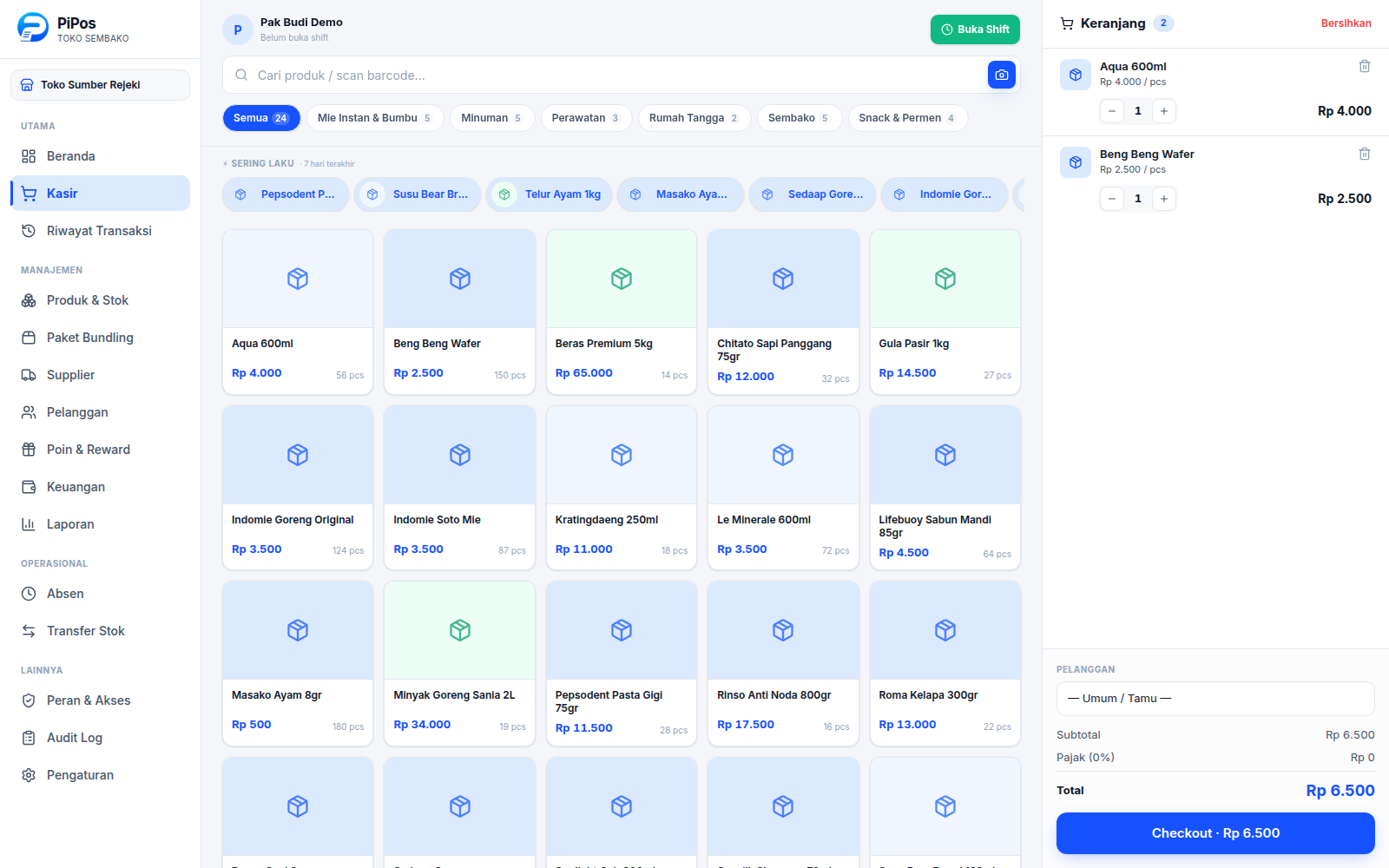Filter by Perawatan category
Viewport: 1389px width, 868px height.
[x=586, y=118]
